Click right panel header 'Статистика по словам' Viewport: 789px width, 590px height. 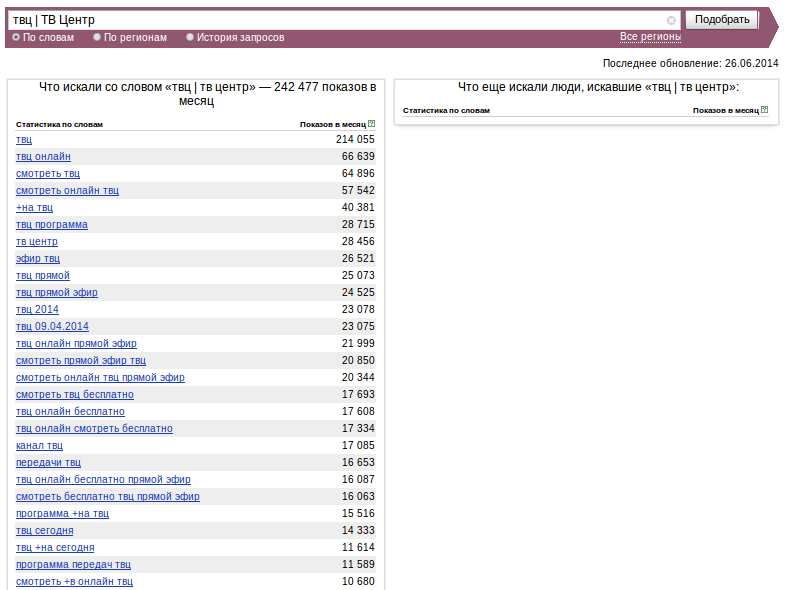pos(446,110)
